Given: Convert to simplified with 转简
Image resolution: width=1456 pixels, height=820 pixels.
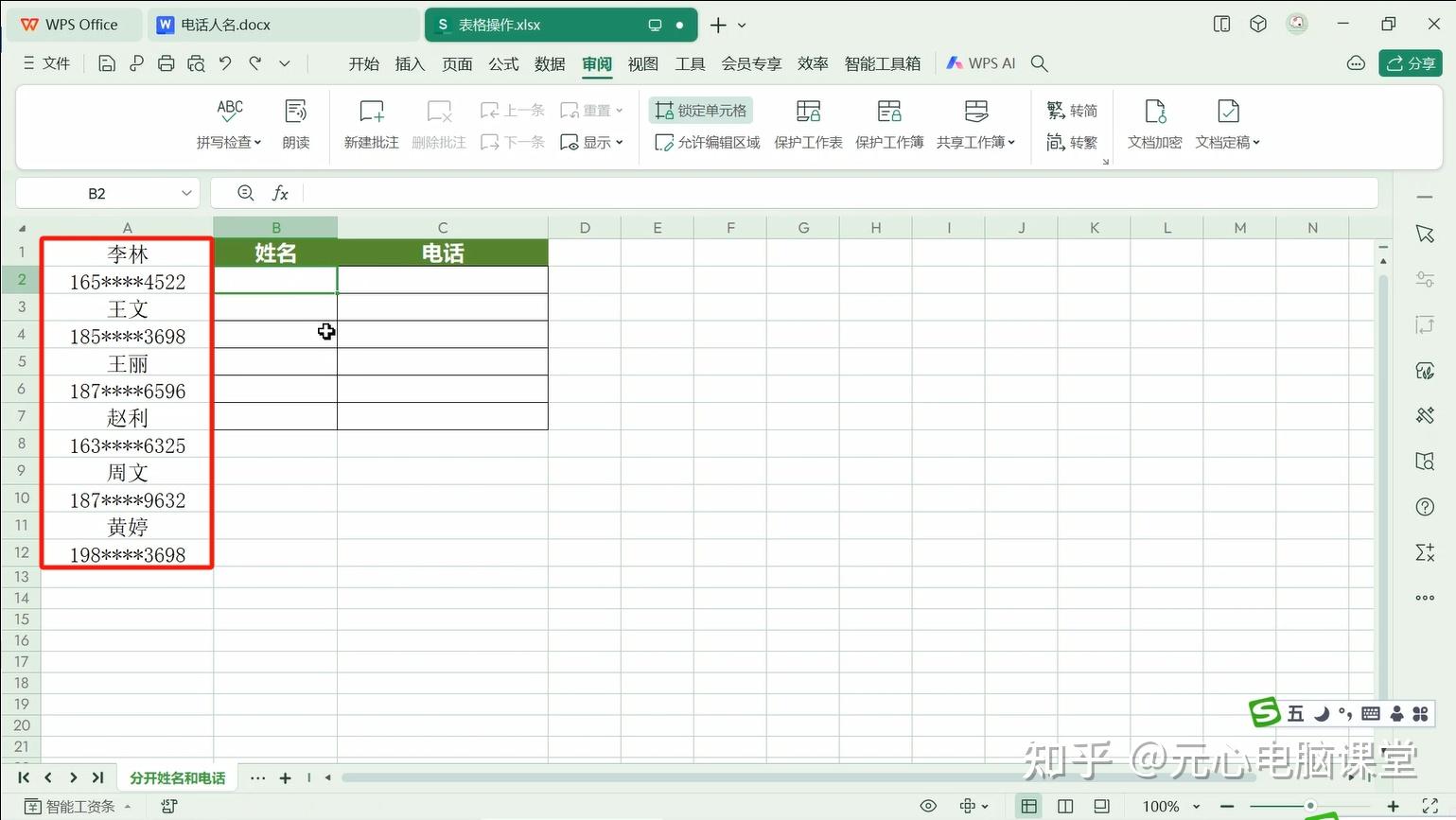Looking at the screenshot, I should tap(1072, 111).
